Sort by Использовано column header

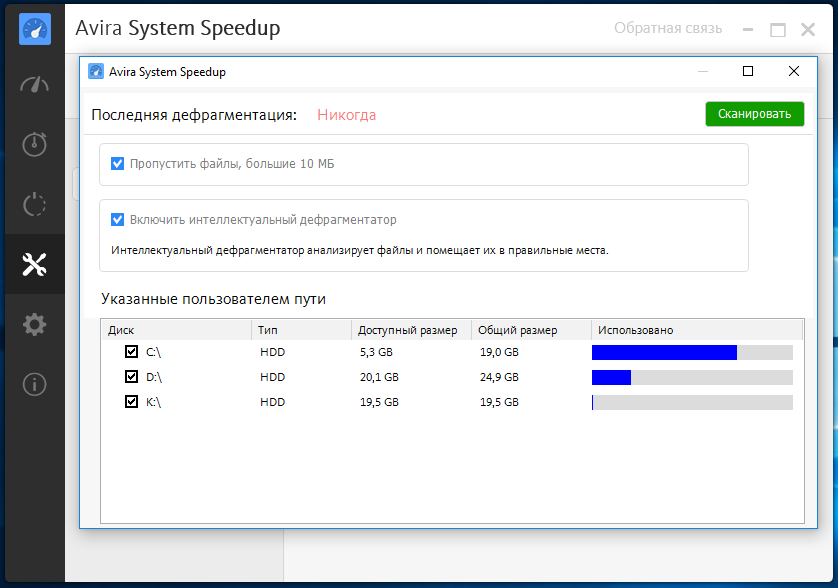coord(697,330)
